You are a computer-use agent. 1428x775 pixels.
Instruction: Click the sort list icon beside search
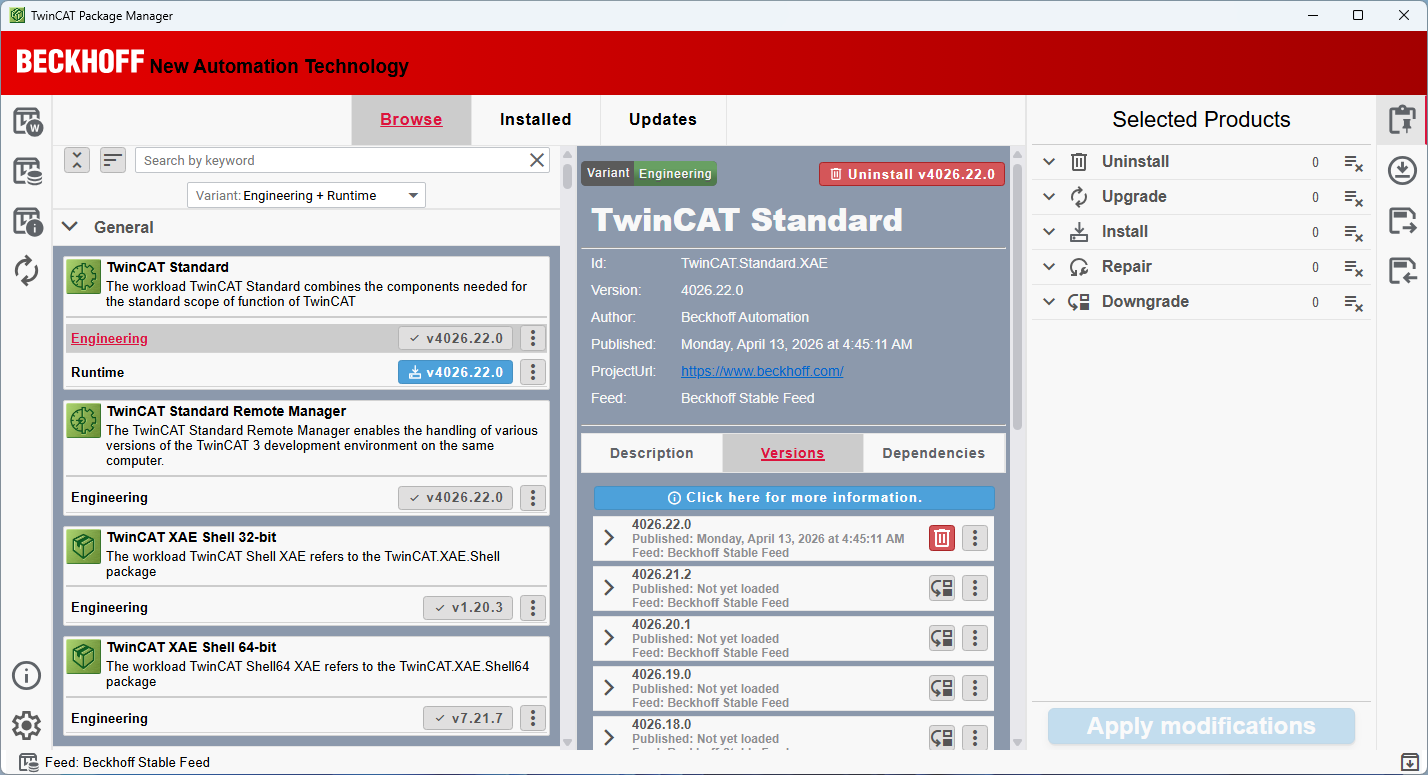tap(113, 160)
